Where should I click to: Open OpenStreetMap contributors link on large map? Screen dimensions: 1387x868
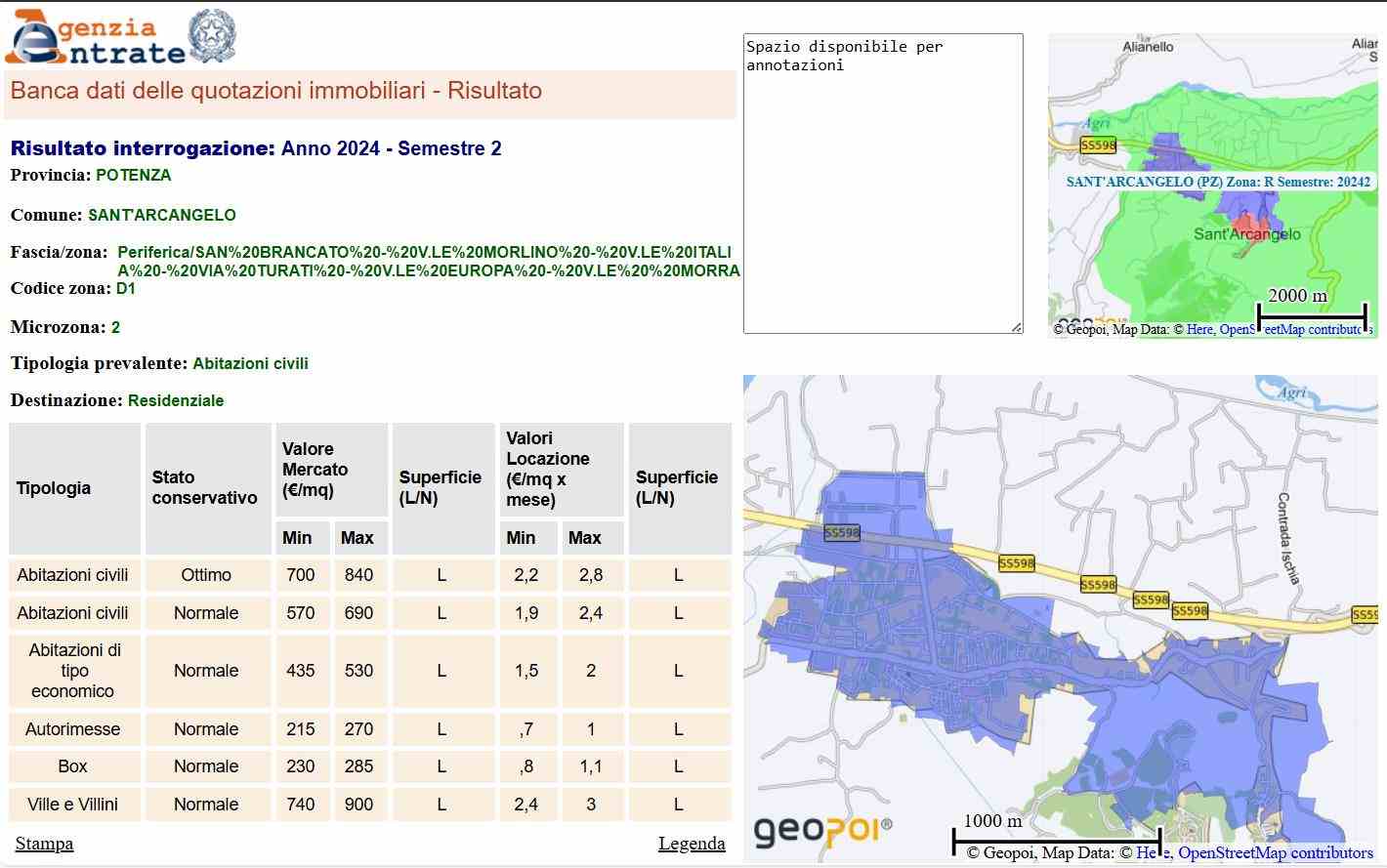[1275, 853]
